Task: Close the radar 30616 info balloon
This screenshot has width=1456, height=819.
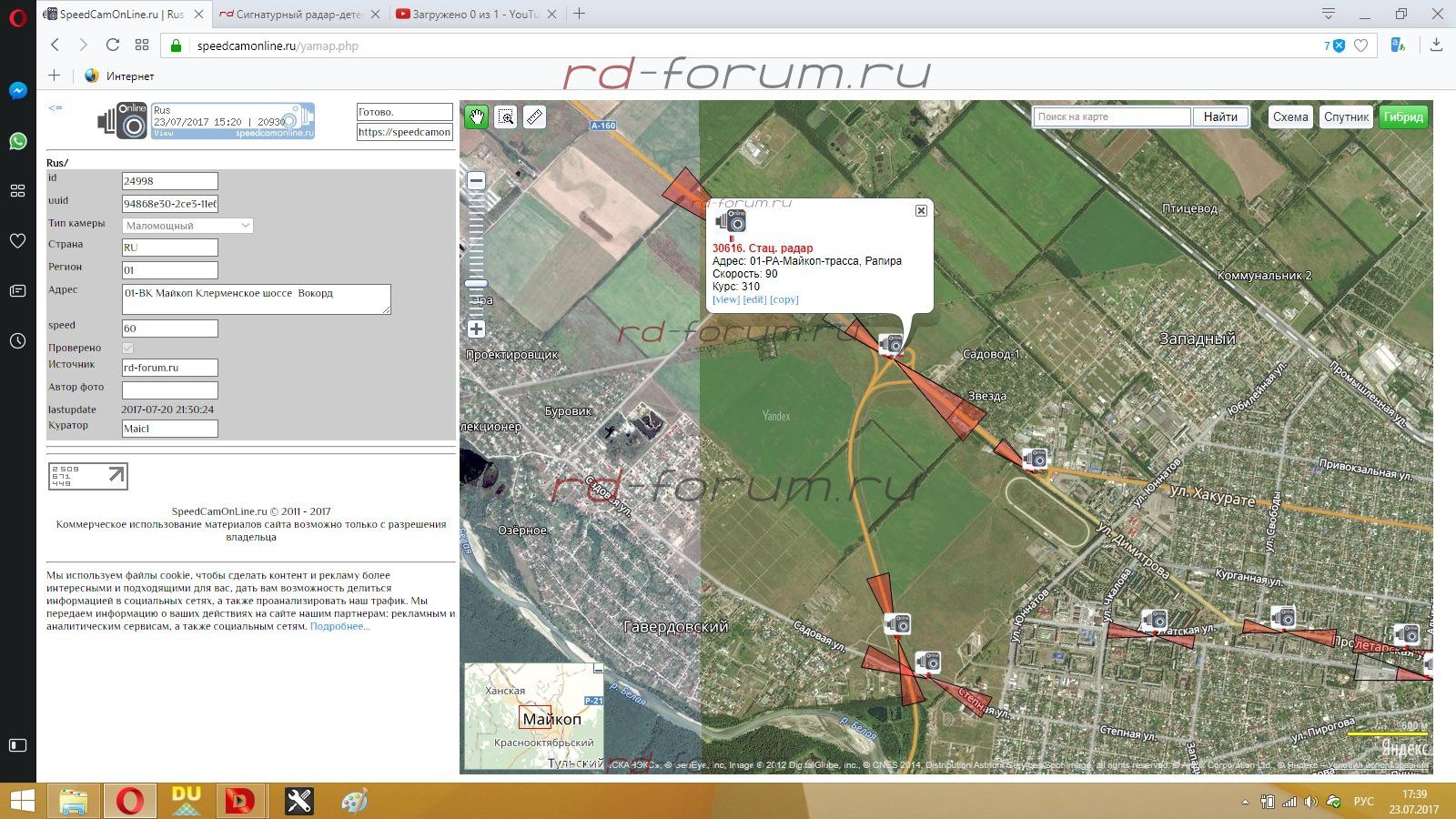Action: (x=921, y=210)
